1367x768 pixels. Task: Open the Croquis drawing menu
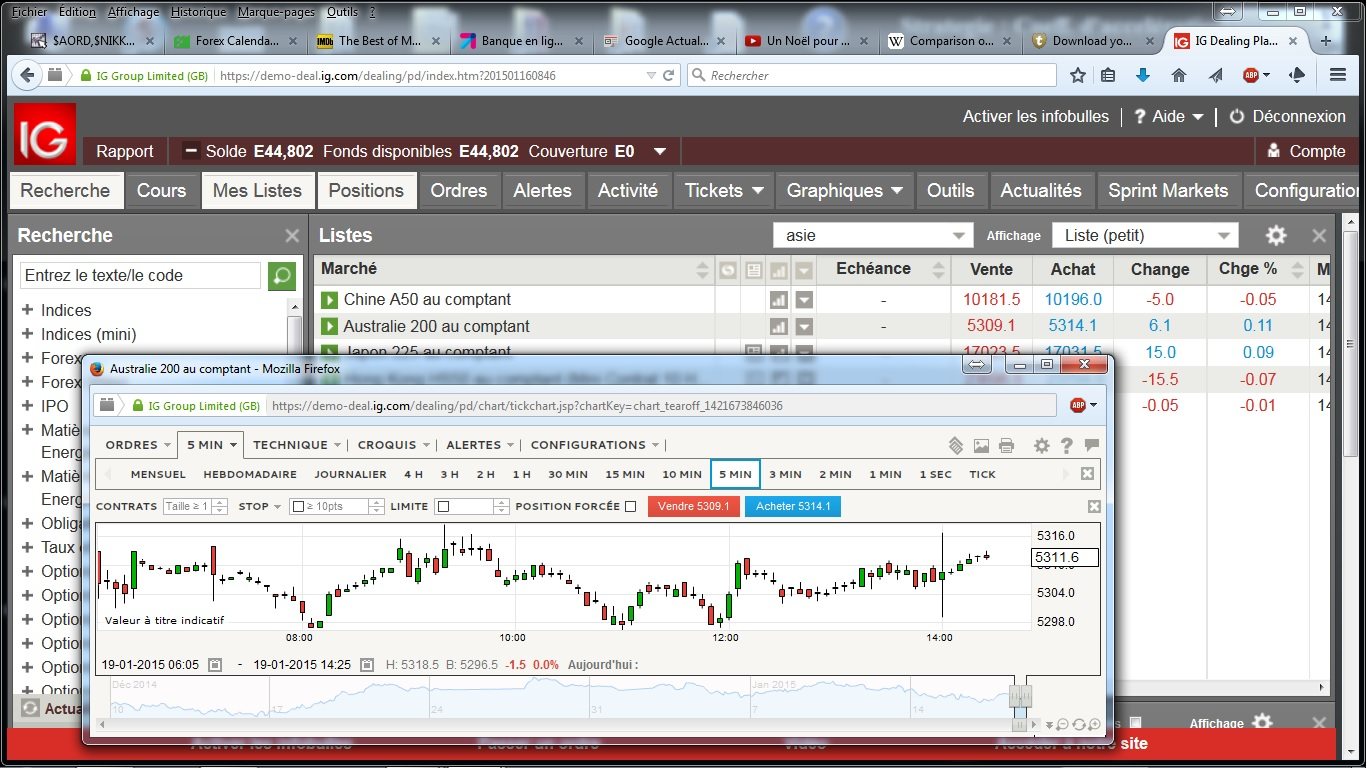[394, 445]
